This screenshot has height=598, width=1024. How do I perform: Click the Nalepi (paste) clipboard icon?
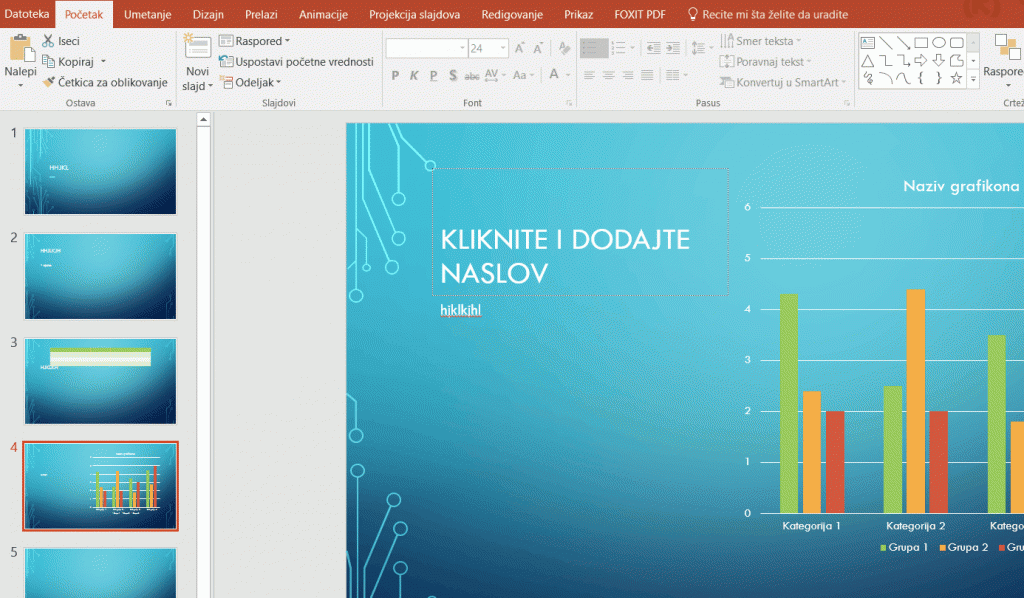pos(20,49)
